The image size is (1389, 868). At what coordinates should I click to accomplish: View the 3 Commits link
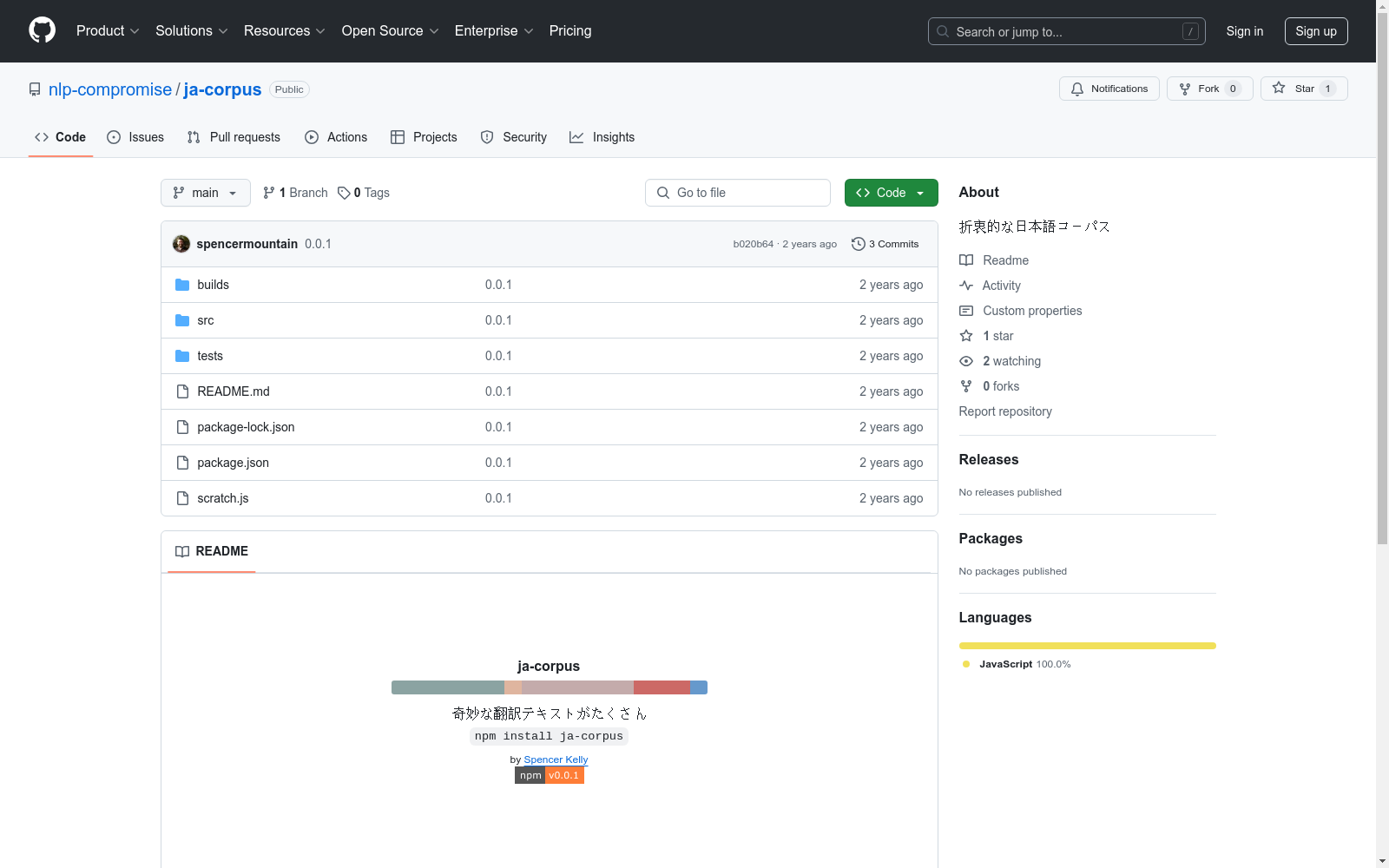click(x=885, y=244)
